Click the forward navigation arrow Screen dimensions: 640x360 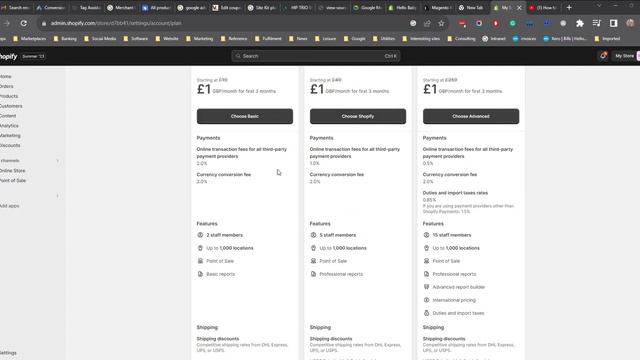pyautogui.click(x=7, y=23)
